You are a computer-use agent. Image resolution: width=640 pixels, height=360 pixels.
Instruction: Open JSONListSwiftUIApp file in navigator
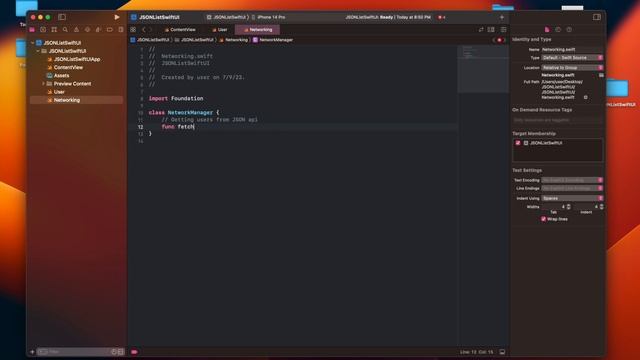77,59
